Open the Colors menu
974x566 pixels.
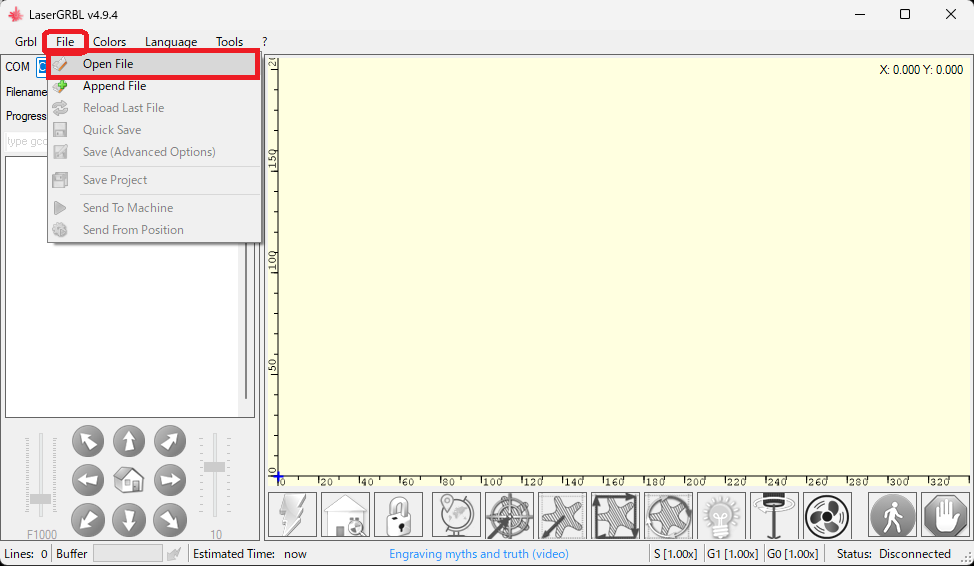pos(109,42)
